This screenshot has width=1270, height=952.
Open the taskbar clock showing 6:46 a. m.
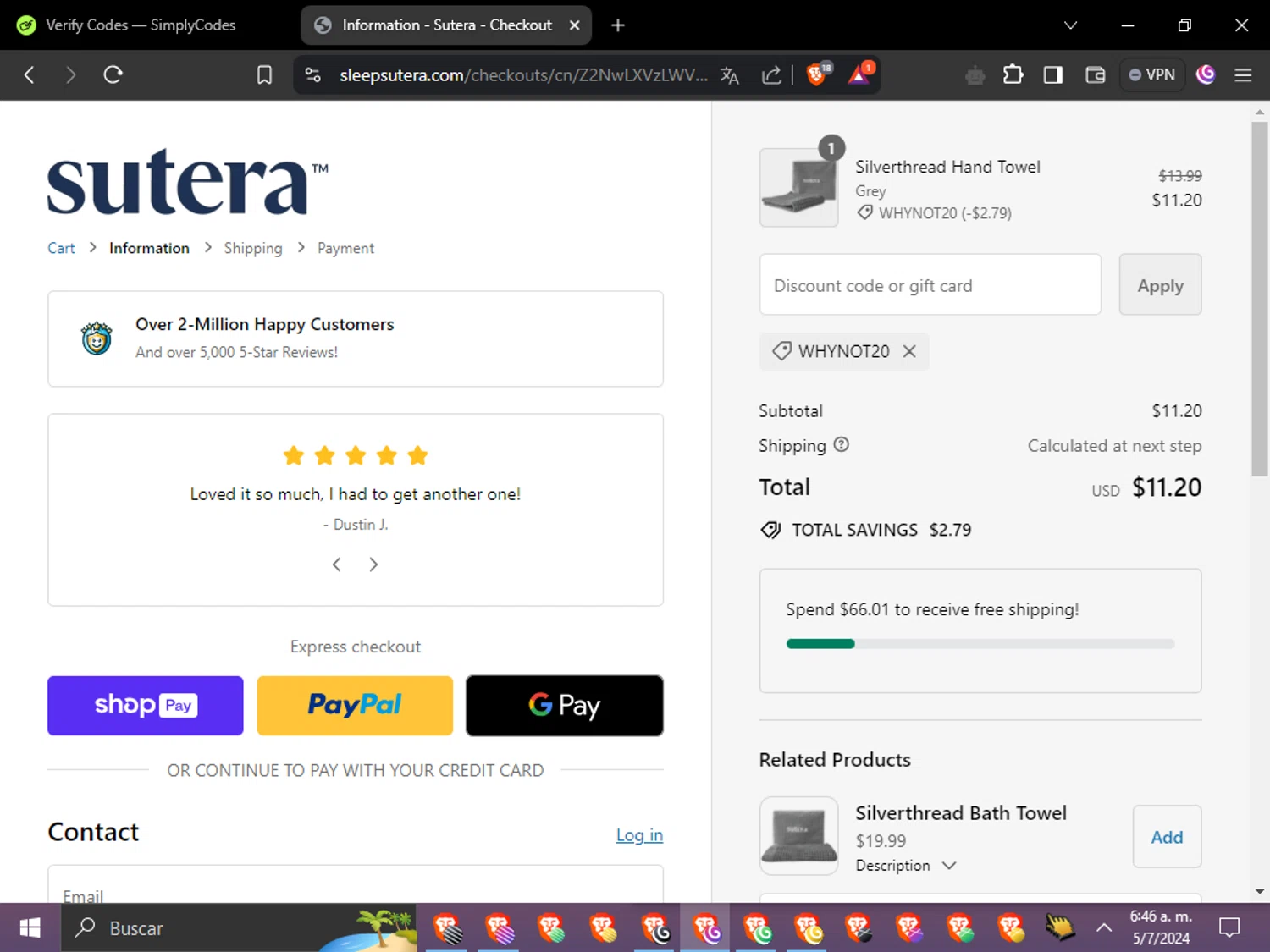pos(1161,927)
